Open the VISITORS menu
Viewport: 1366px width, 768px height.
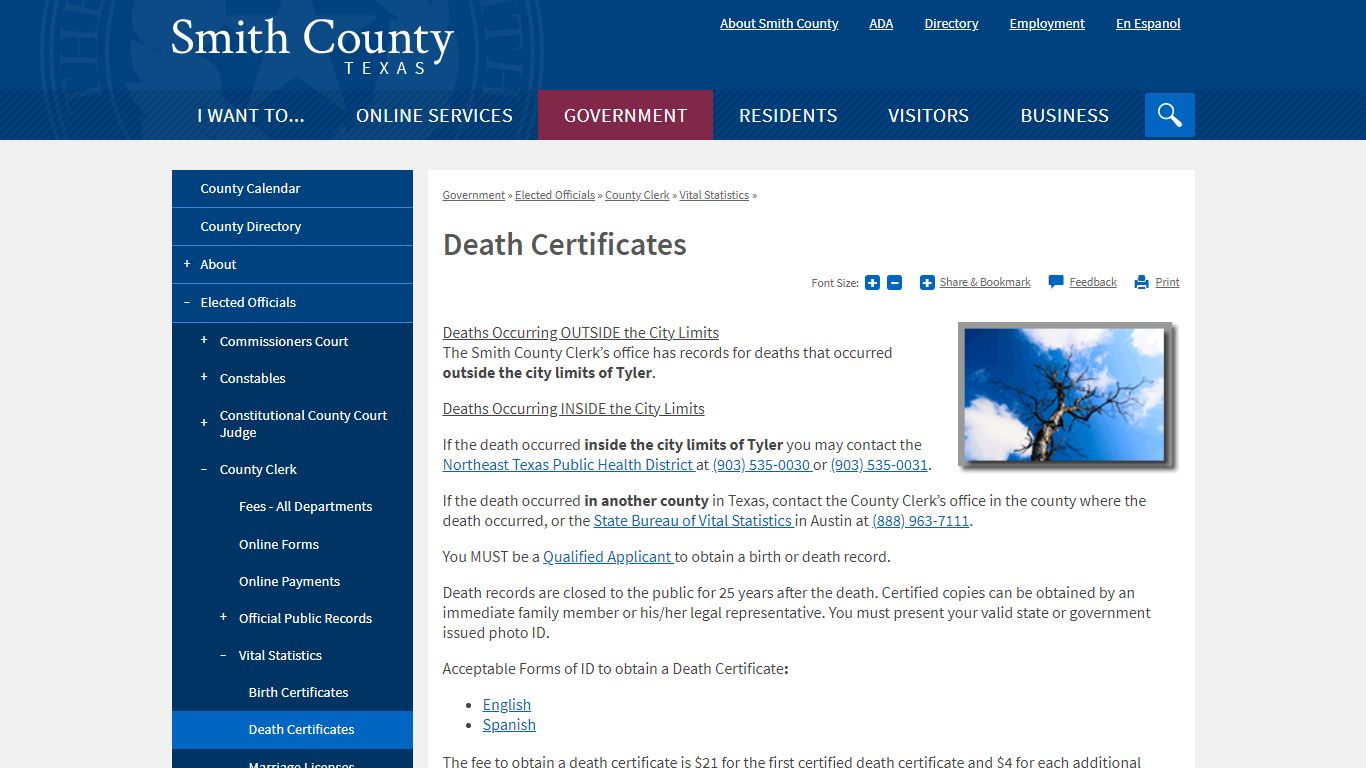928,115
